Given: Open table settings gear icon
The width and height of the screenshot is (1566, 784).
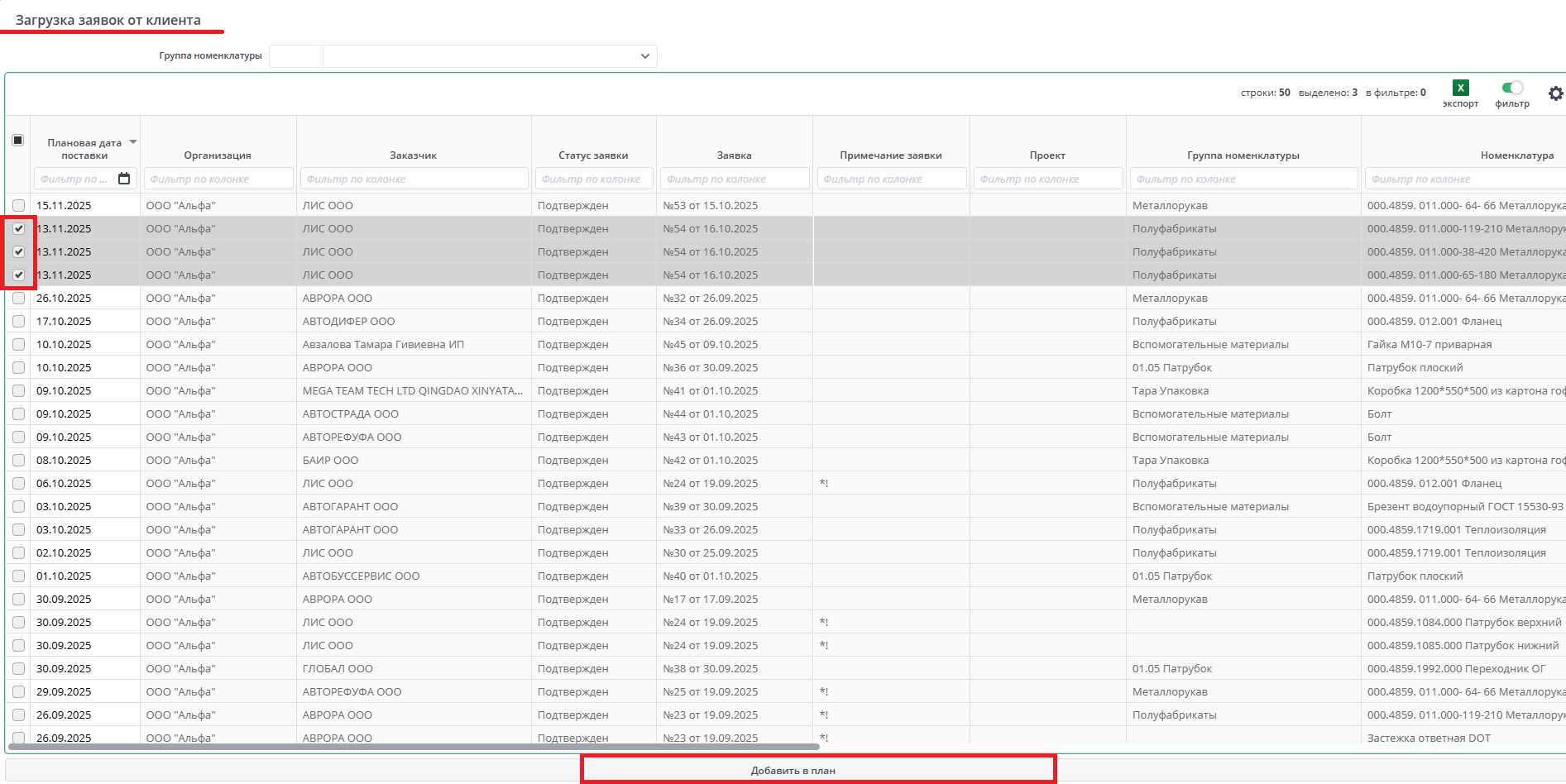Looking at the screenshot, I should pos(1555,93).
